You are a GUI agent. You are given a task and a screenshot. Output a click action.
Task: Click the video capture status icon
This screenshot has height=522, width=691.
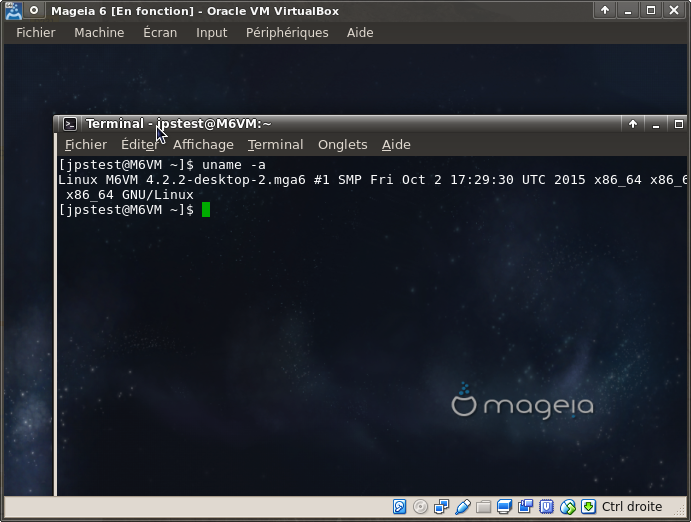(525, 507)
